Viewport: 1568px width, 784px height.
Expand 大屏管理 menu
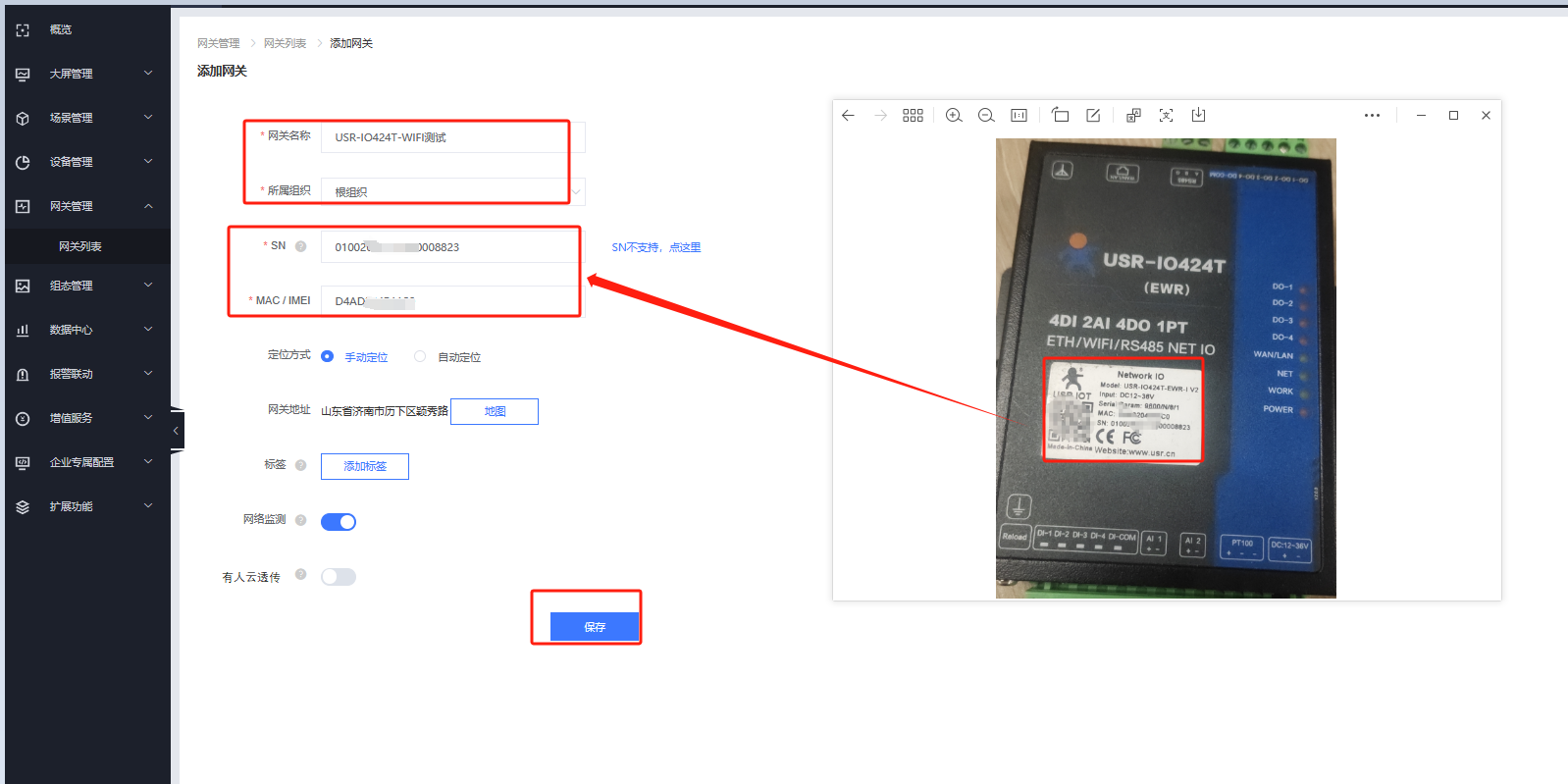[x=148, y=74]
